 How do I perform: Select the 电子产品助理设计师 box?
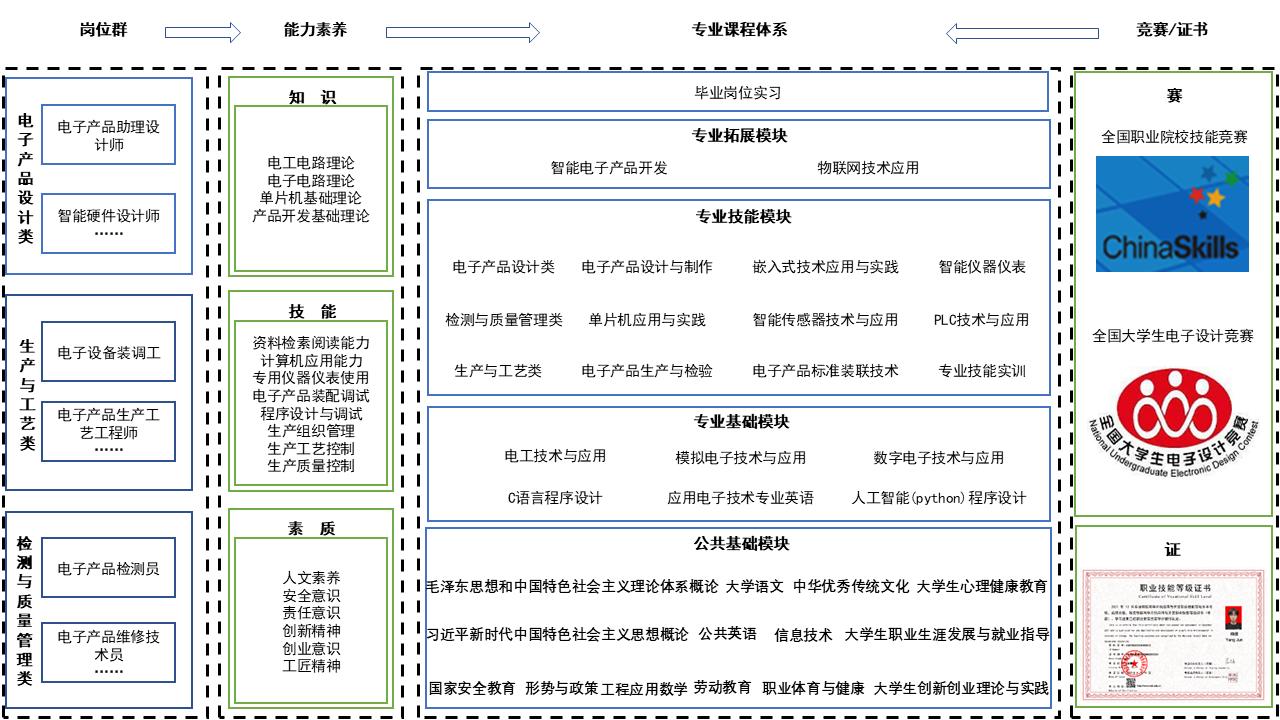(x=108, y=135)
